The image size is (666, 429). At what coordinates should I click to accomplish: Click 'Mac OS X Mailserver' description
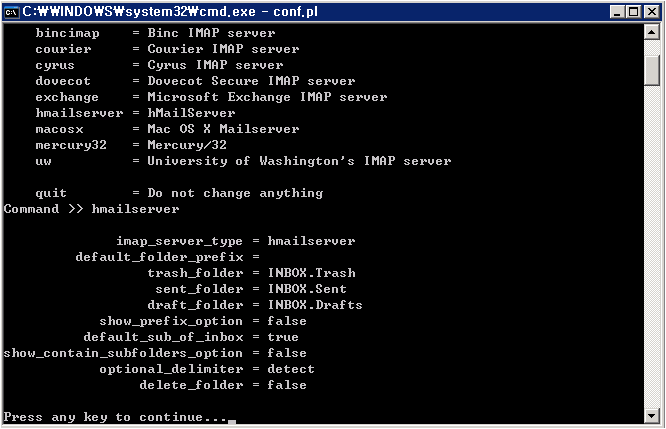pyautogui.click(x=223, y=129)
